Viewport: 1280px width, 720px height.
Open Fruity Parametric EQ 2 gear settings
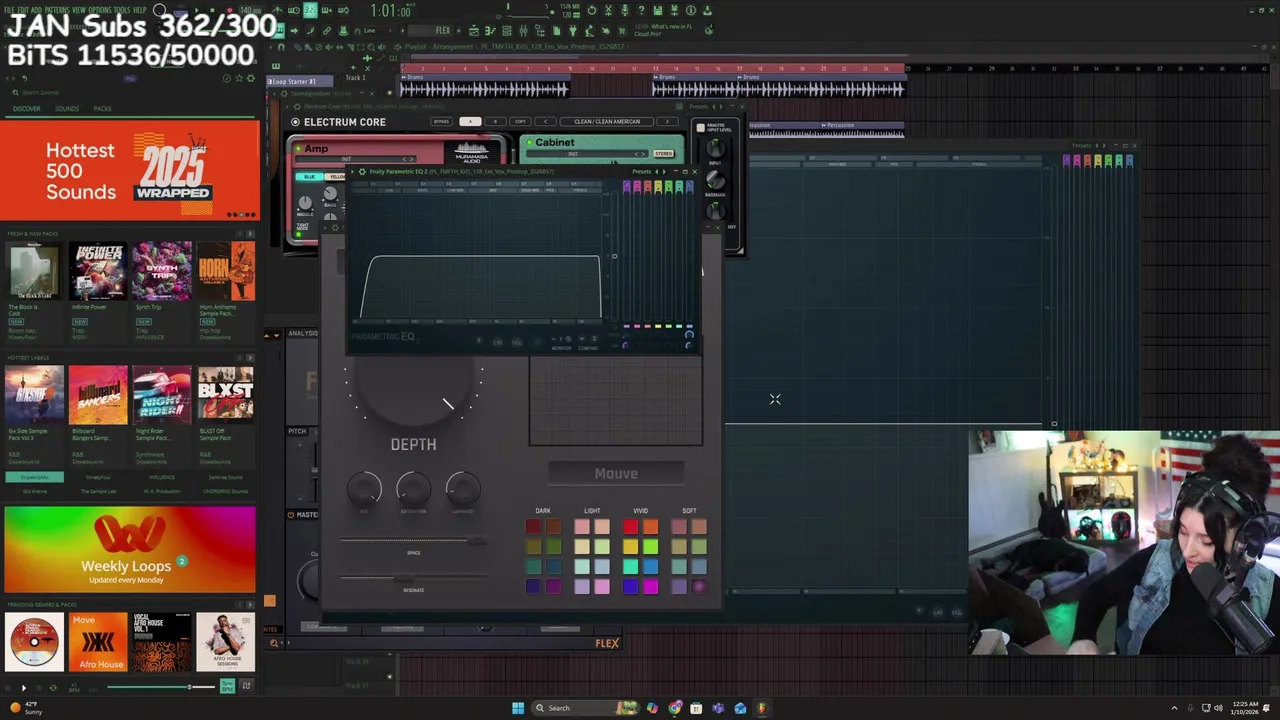pyautogui.click(x=362, y=171)
